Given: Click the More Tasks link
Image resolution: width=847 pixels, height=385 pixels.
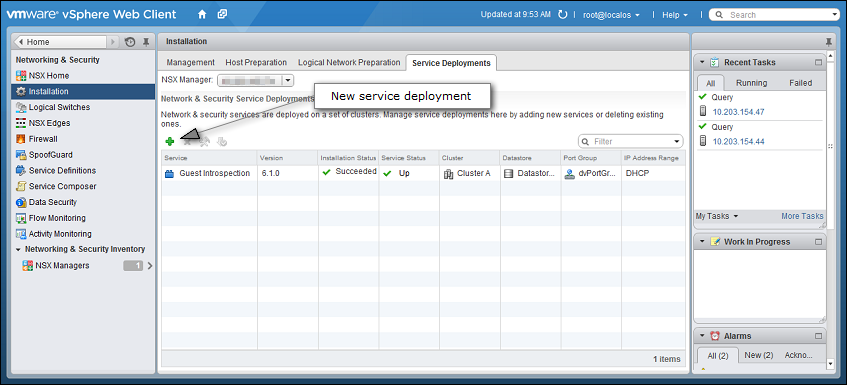Looking at the screenshot, I should click(802, 216).
